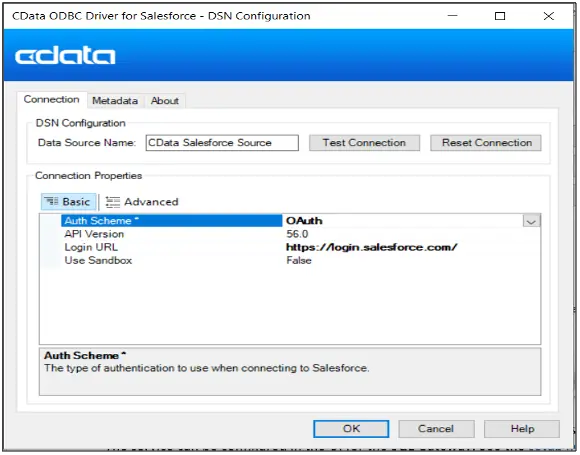
Task: Open the About tab
Action: pos(165,101)
